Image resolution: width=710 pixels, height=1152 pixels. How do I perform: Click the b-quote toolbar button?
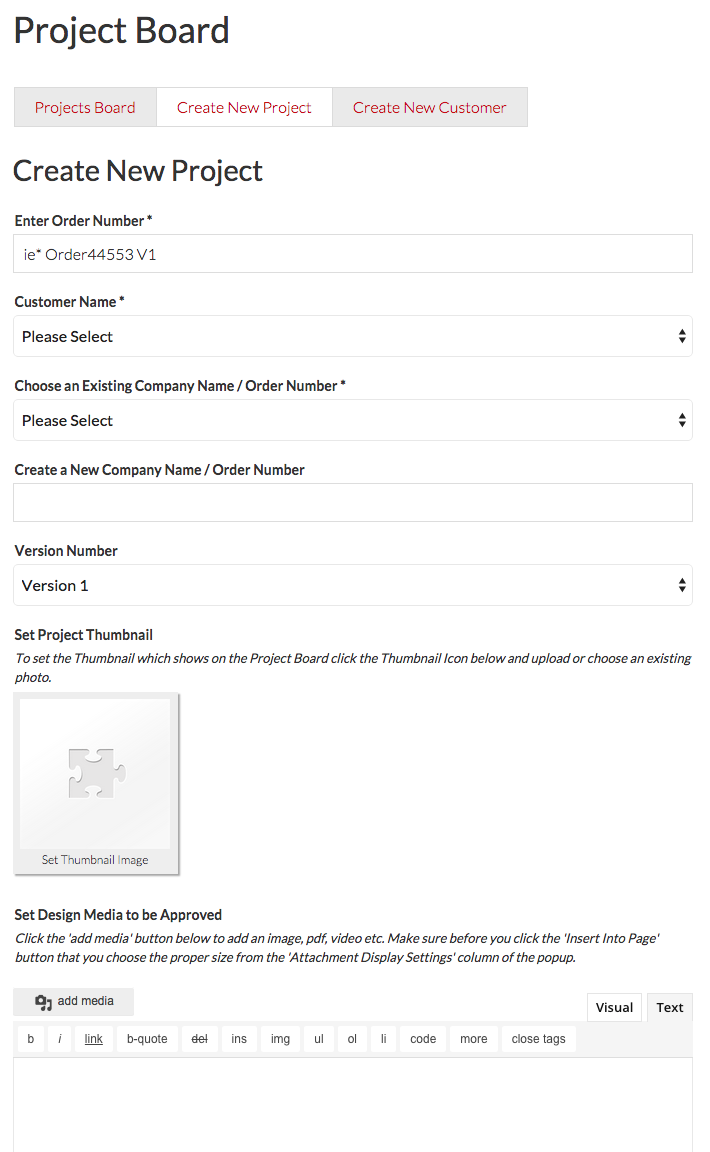point(147,1039)
